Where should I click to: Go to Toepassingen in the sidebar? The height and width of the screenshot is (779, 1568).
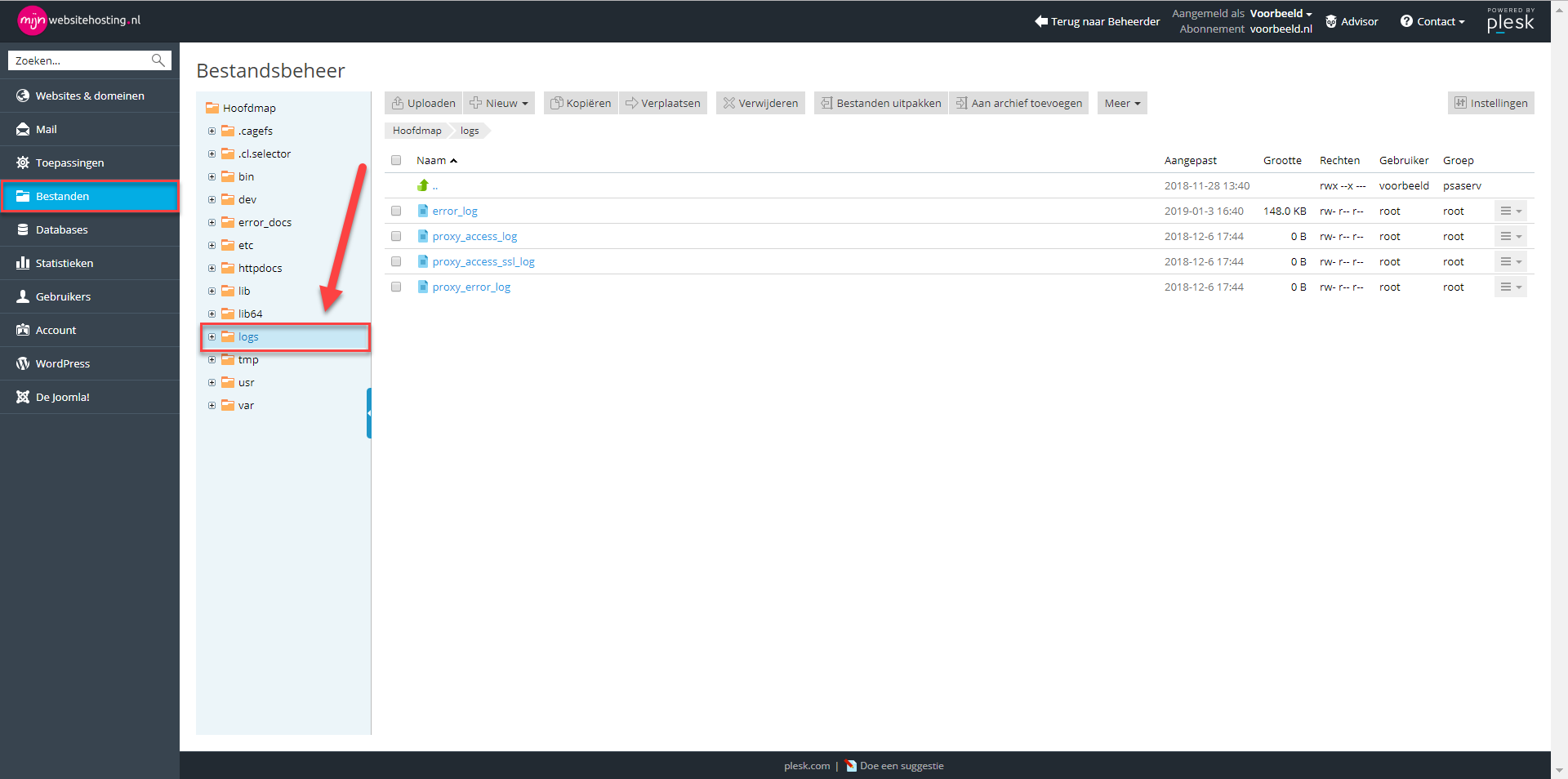tap(90, 162)
